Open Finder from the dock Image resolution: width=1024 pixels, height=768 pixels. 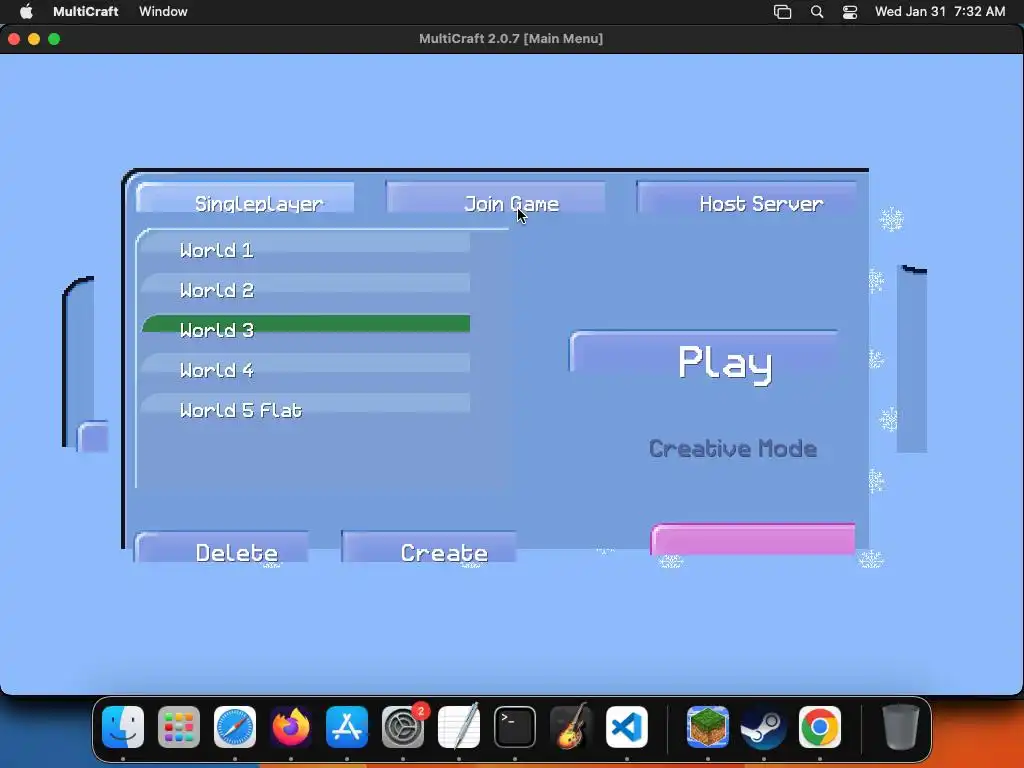pyautogui.click(x=123, y=727)
